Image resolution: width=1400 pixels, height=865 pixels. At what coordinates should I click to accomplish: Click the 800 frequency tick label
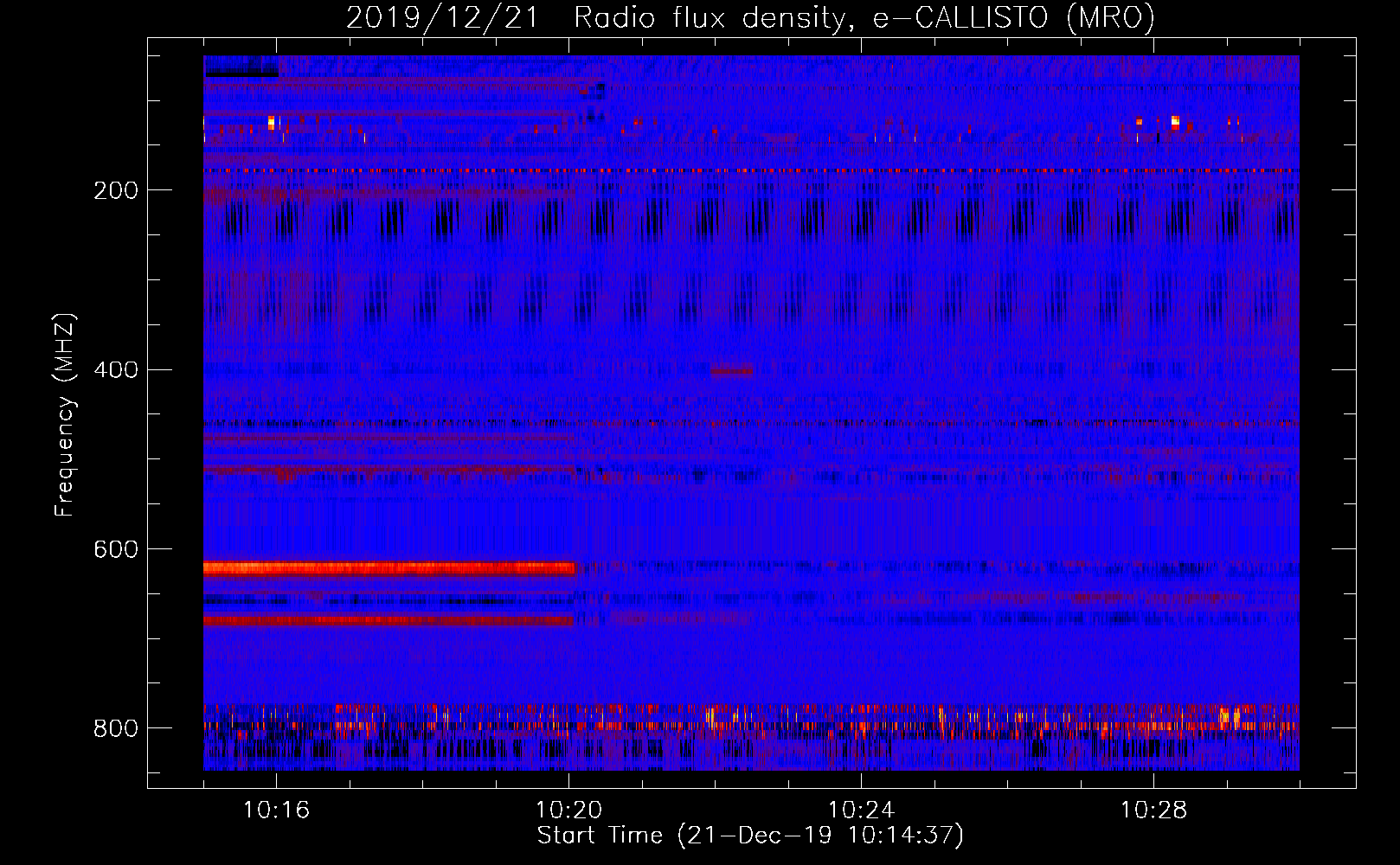pos(116,728)
